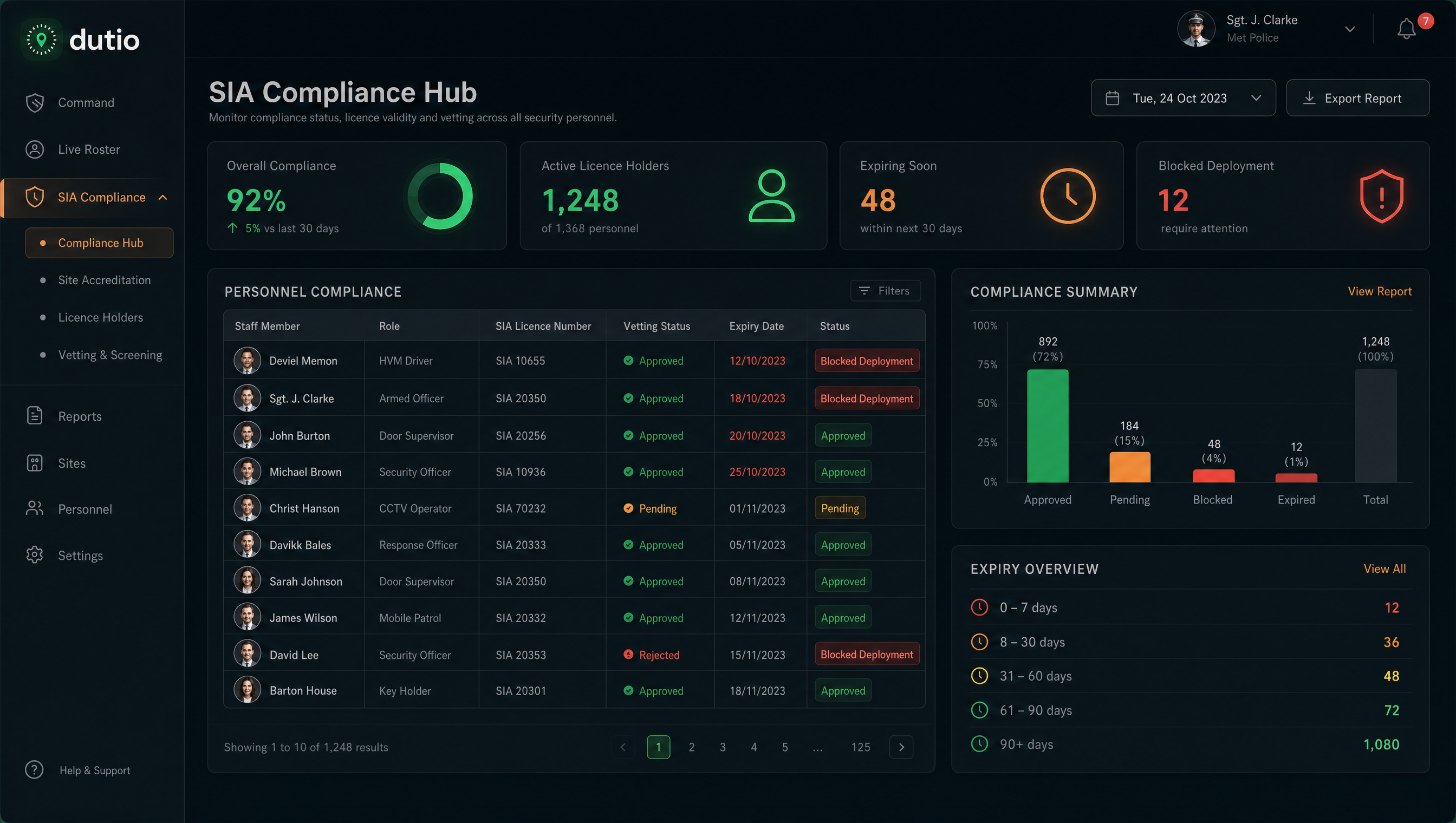This screenshot has height=823, width=1456.
Task: Go to next results page arrow
Action: pos(901,747)
